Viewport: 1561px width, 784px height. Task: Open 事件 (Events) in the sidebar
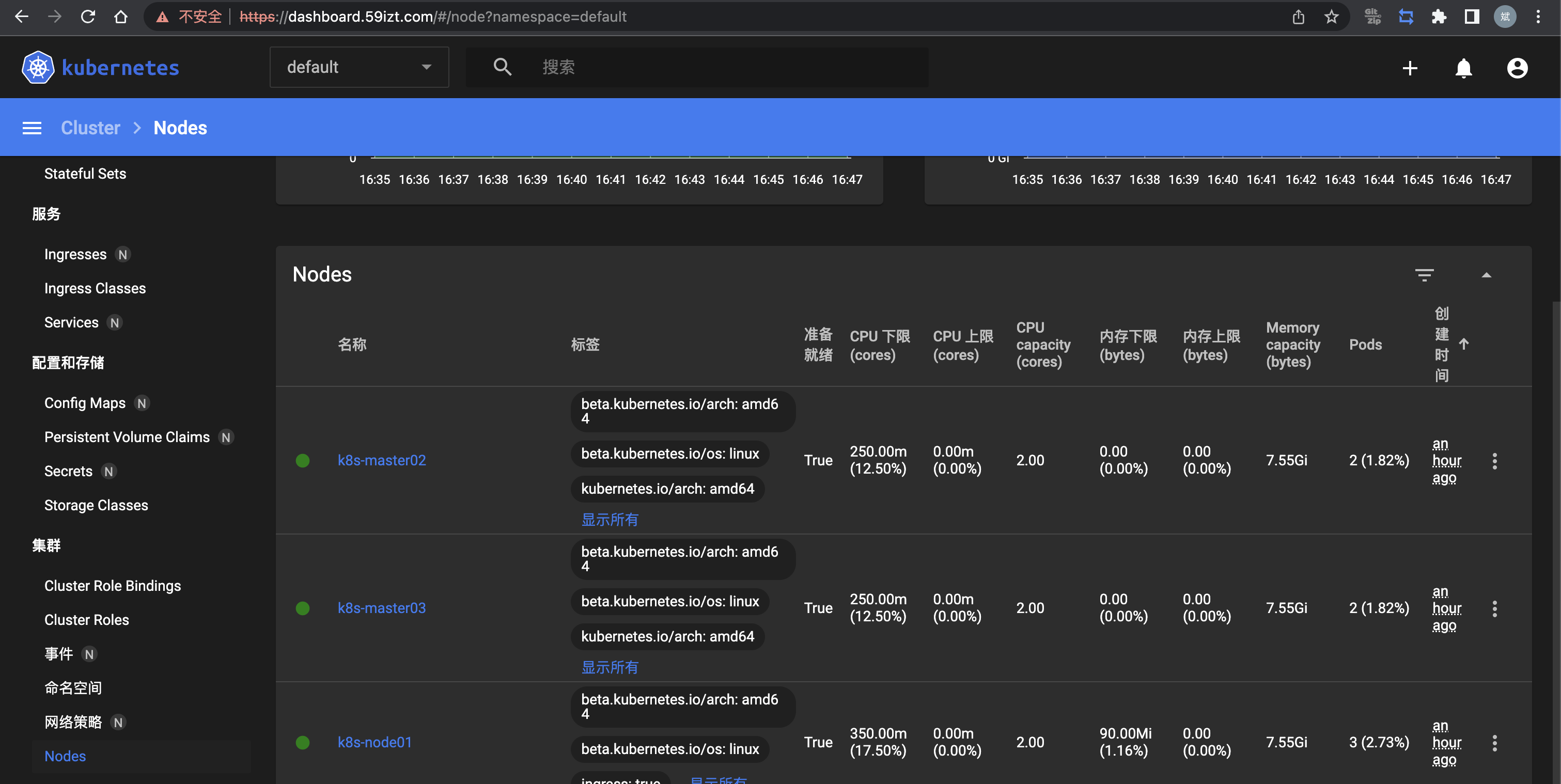pos(58,654)
